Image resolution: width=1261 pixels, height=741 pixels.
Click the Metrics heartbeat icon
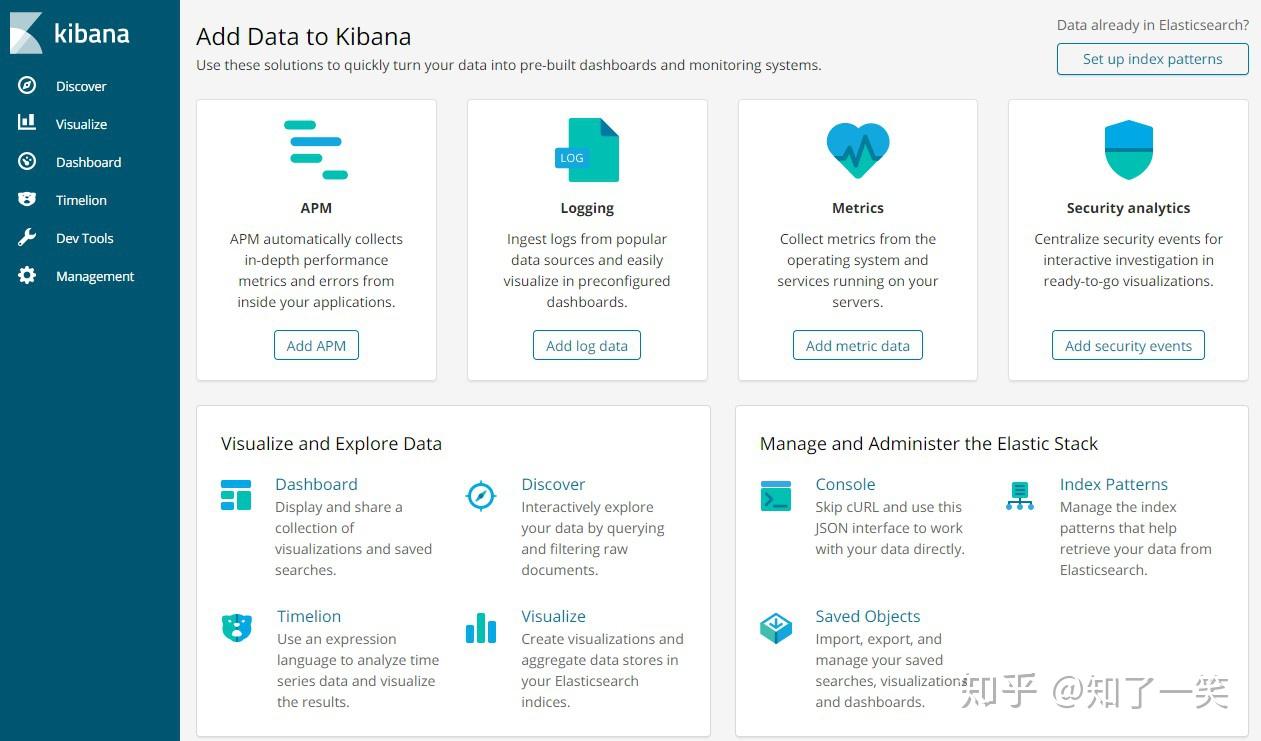(x=858, y=150)
